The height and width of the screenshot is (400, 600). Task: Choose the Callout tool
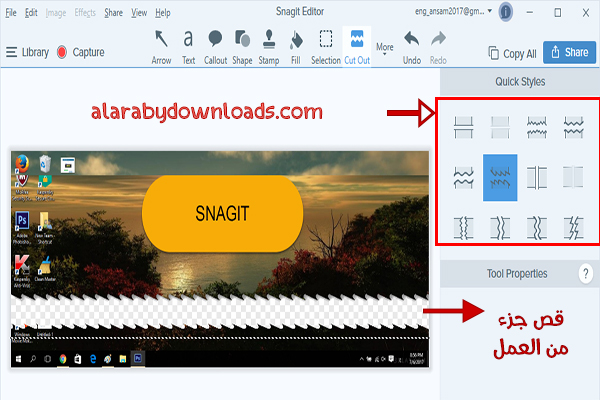[x=215, y=47]
